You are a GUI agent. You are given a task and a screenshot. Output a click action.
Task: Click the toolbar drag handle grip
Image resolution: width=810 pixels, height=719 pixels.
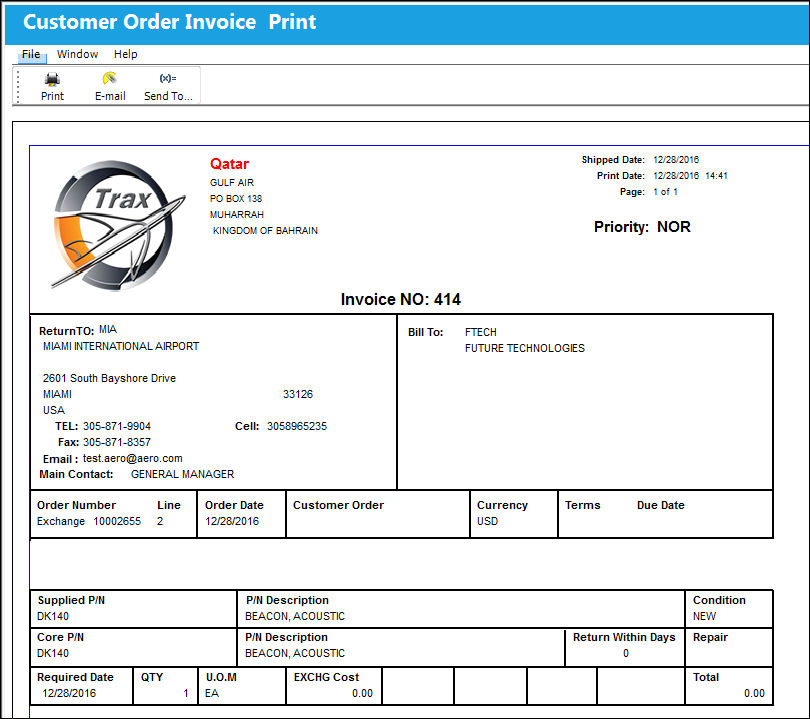click(x=18, y=86)
